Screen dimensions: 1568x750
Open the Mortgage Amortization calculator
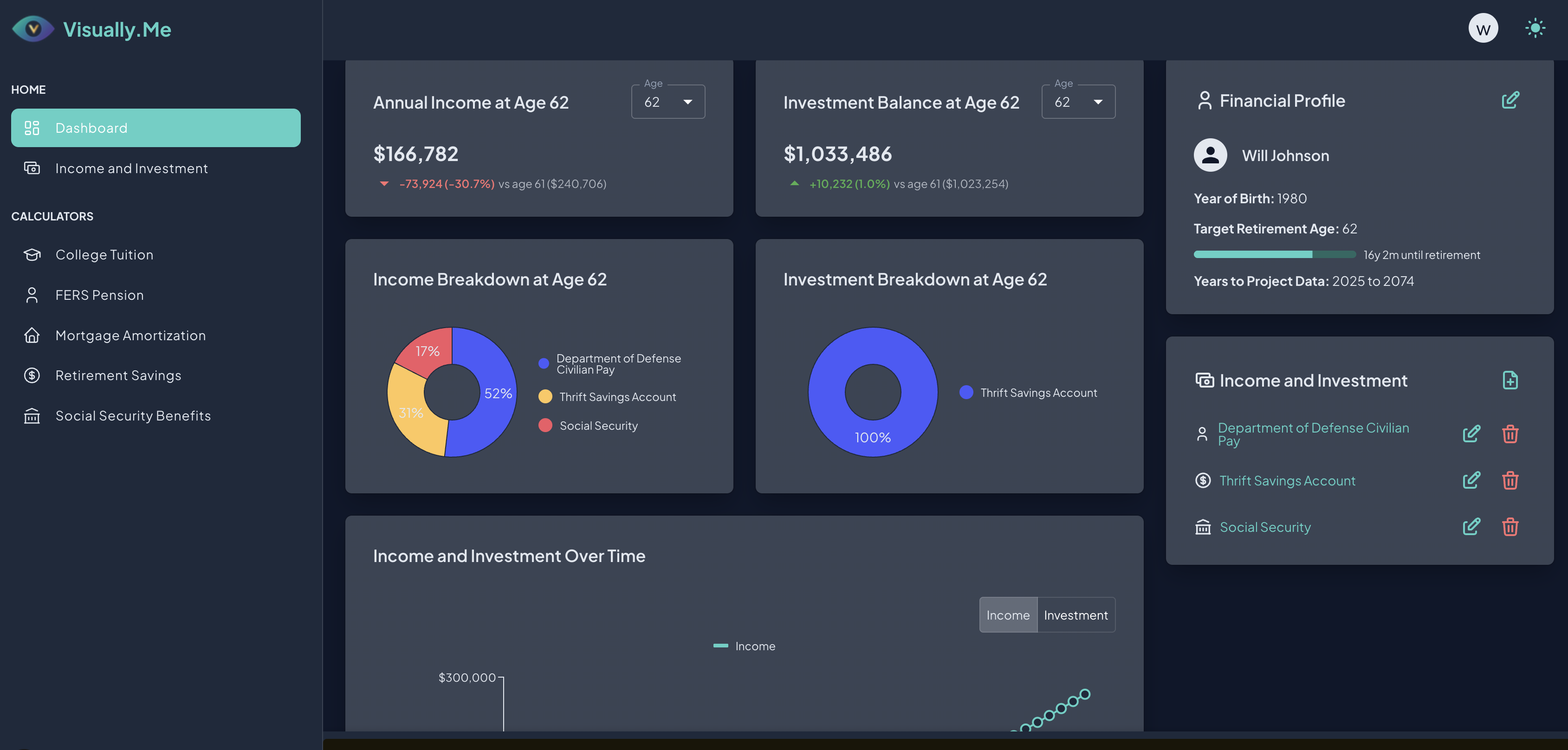[130, 335]
